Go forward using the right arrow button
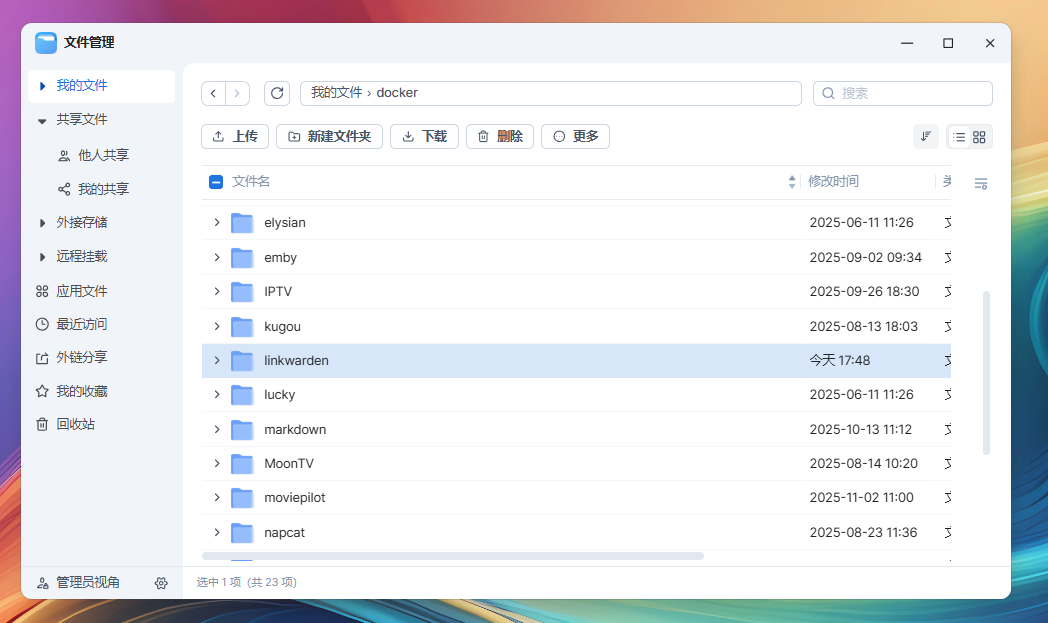1048x623 pixels. pyautogui.click(x=237, y=94)
